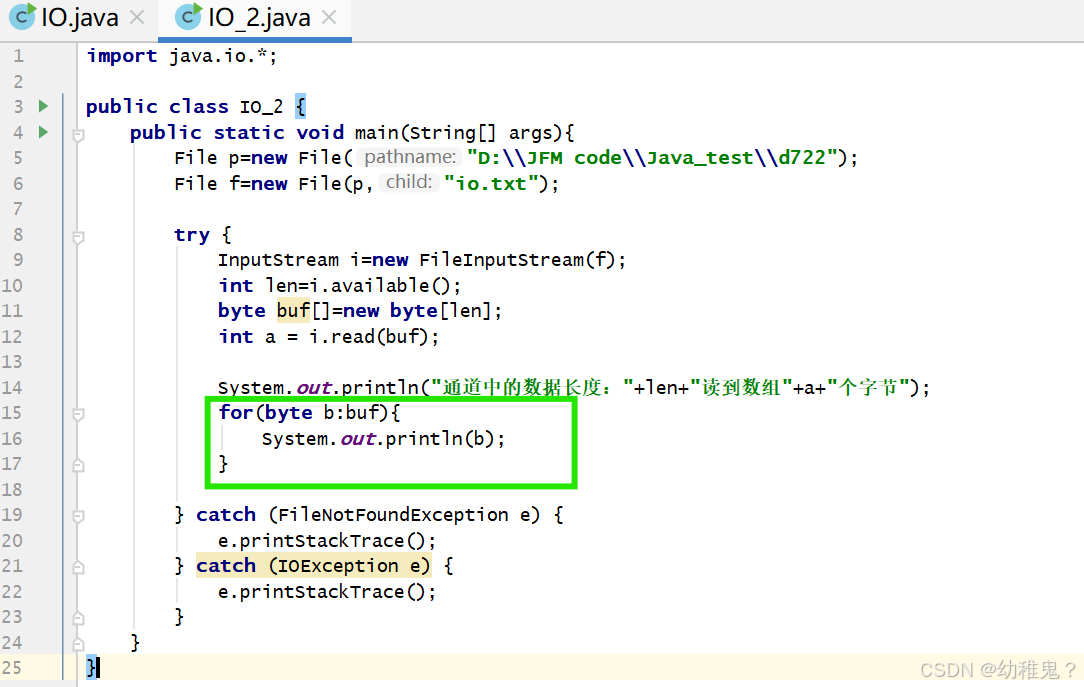Click i.available() call on line 10
Viewport: 1084px width, 687px height.
tap(380, 286)
